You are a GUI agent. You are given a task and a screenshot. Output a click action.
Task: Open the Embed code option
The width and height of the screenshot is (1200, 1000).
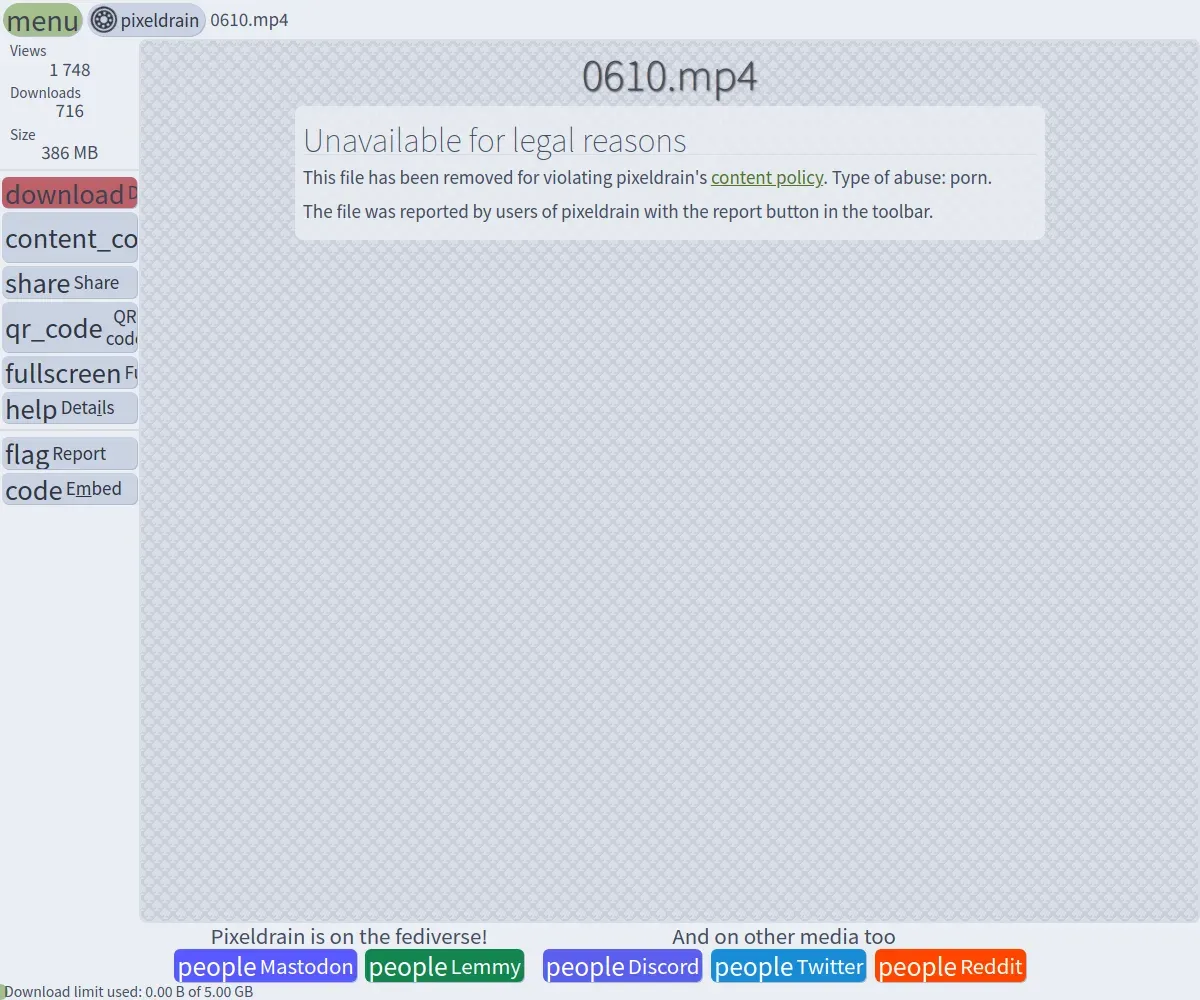point(70,489)
